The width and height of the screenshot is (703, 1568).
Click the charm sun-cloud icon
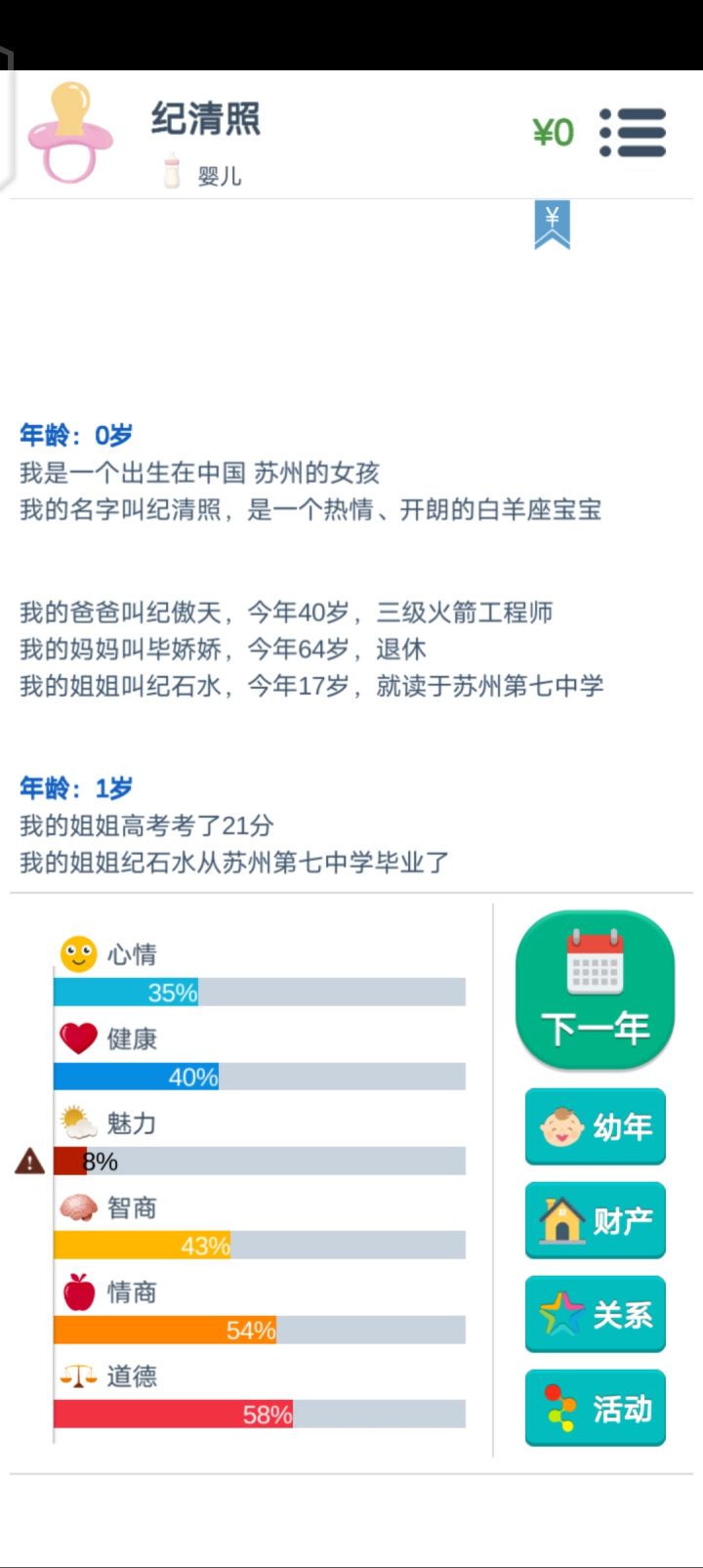(79, 1123)
